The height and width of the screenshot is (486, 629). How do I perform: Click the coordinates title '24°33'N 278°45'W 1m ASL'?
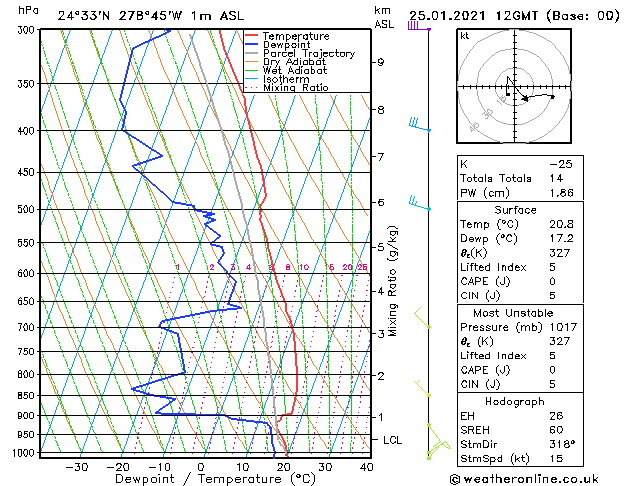coord(151,16)
